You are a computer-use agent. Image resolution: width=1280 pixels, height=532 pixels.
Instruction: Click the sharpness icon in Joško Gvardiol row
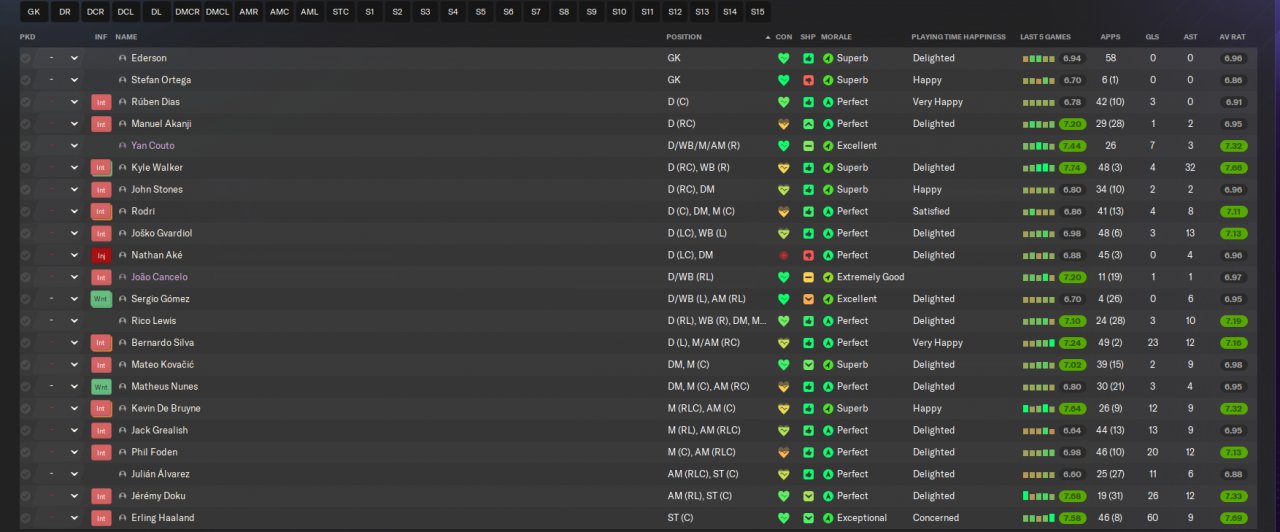[x=808, y=233]
